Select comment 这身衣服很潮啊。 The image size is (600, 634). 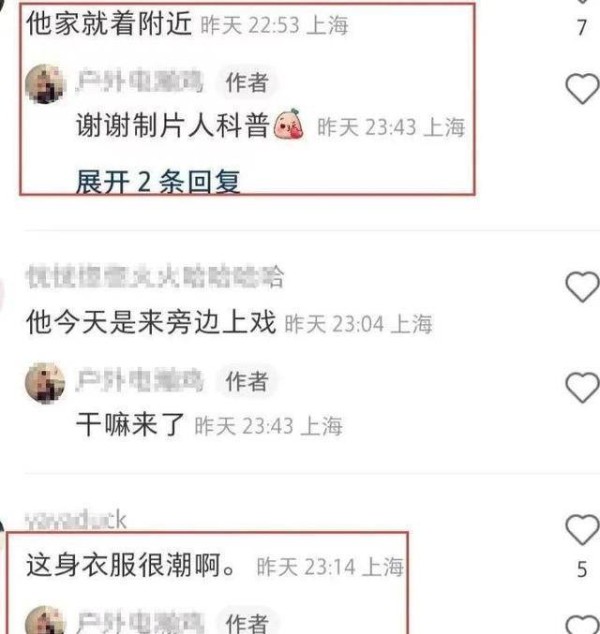pos(132,565)
